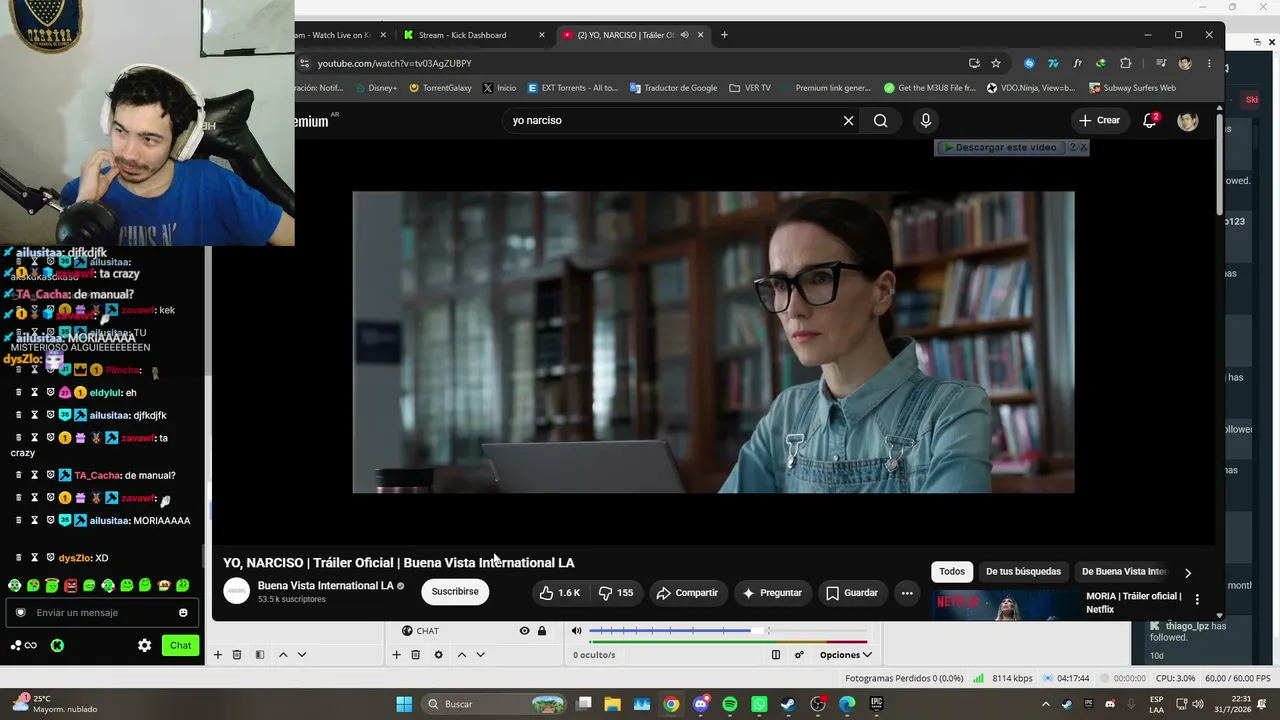The width and height of the screenshot is (1280, 720).
Task: Subscribe with the Suscribirse button
Action: pyautogui.click(x=455, y=591)
